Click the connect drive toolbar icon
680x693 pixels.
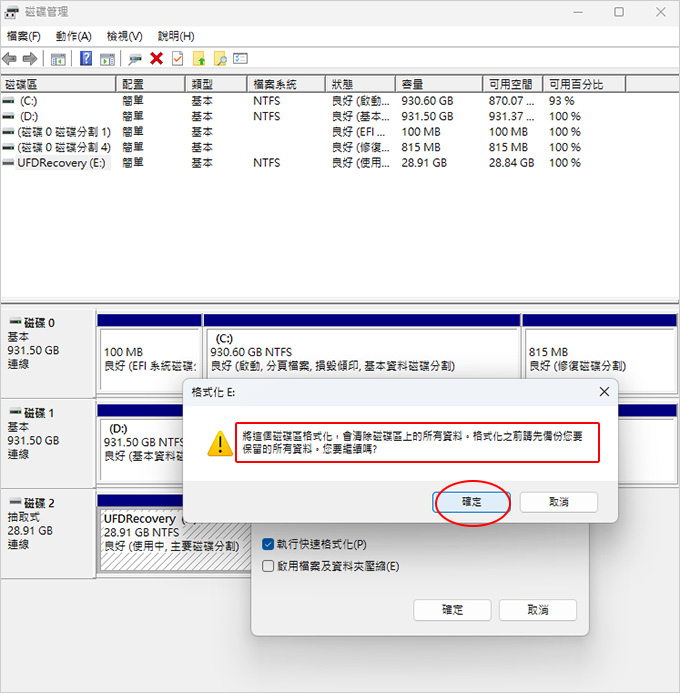tap(135, 59)
